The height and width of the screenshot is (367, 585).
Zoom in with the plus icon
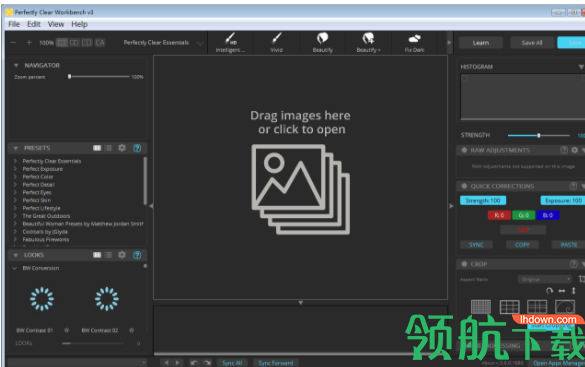click(29, 43)
